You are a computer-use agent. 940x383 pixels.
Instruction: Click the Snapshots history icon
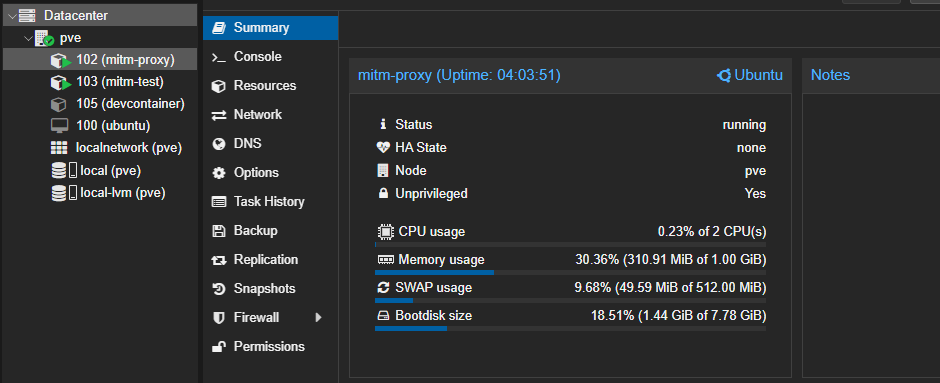pos(219,289)
